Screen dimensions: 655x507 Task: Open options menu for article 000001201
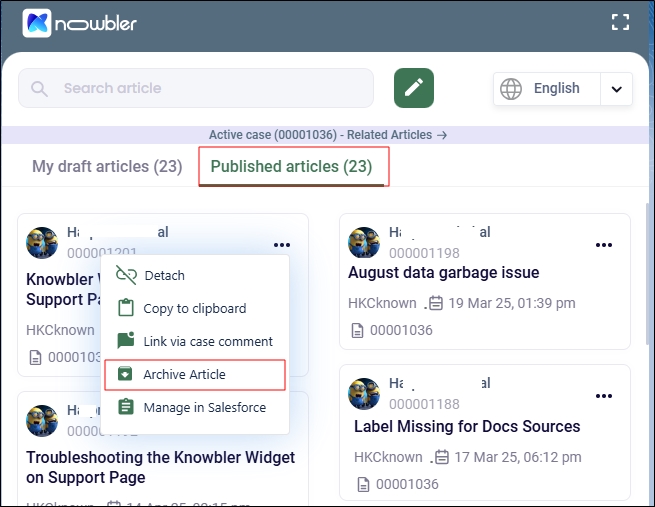[282, 245]
